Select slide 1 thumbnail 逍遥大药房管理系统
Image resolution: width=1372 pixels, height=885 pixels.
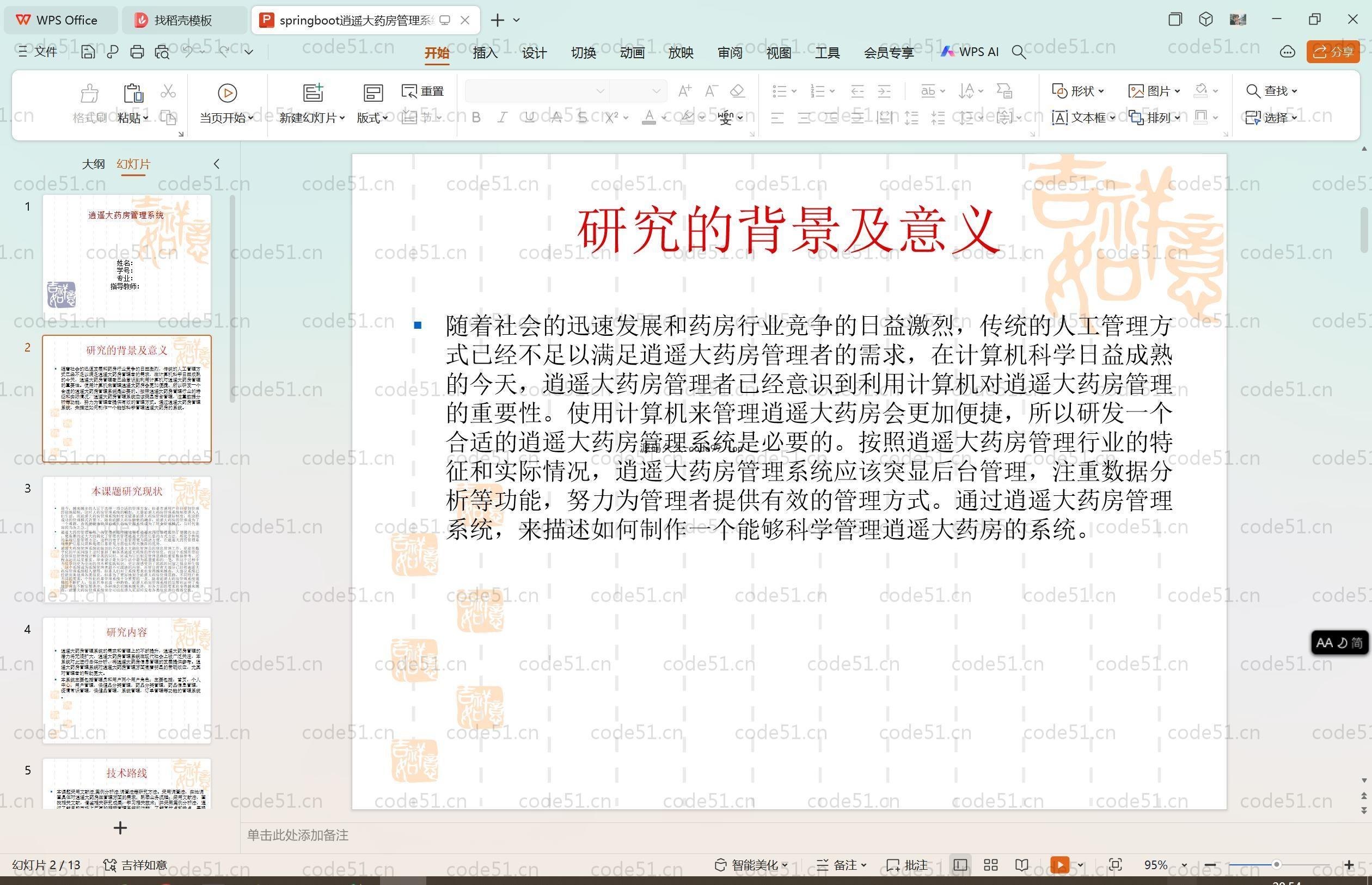(x=126, y=257)
